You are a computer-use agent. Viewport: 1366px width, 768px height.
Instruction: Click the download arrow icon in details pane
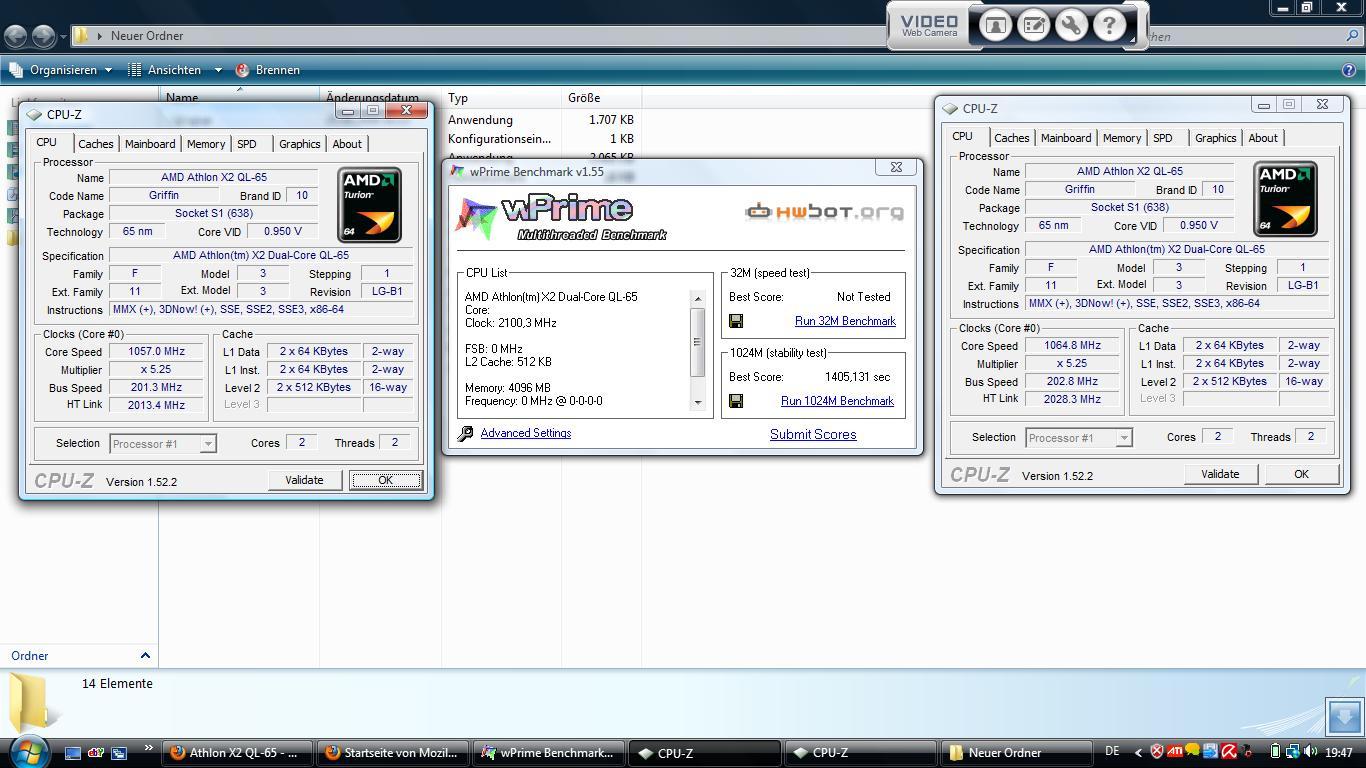point(1344,716)
